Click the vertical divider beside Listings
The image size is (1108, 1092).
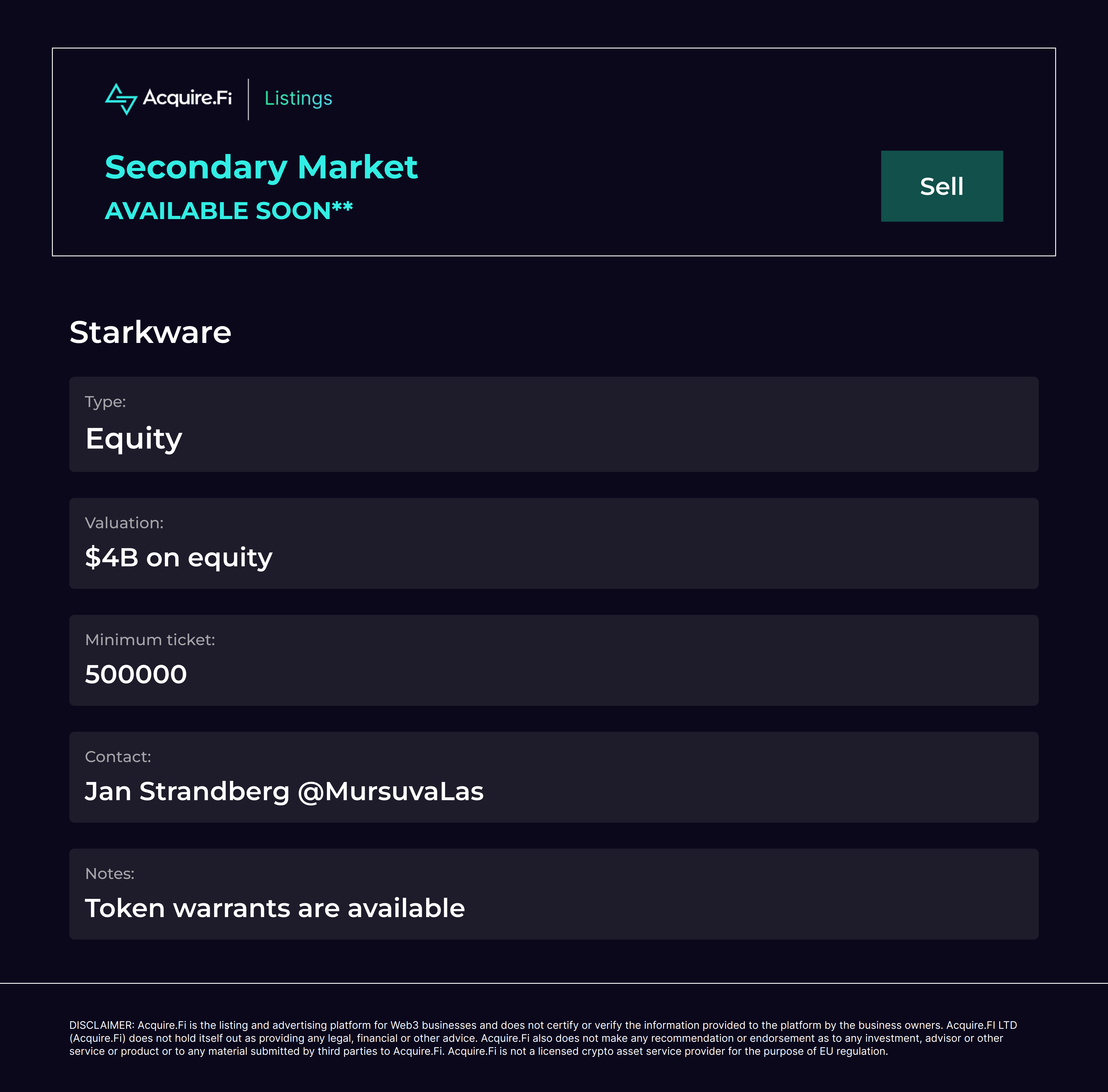click(x=248, y=99)
